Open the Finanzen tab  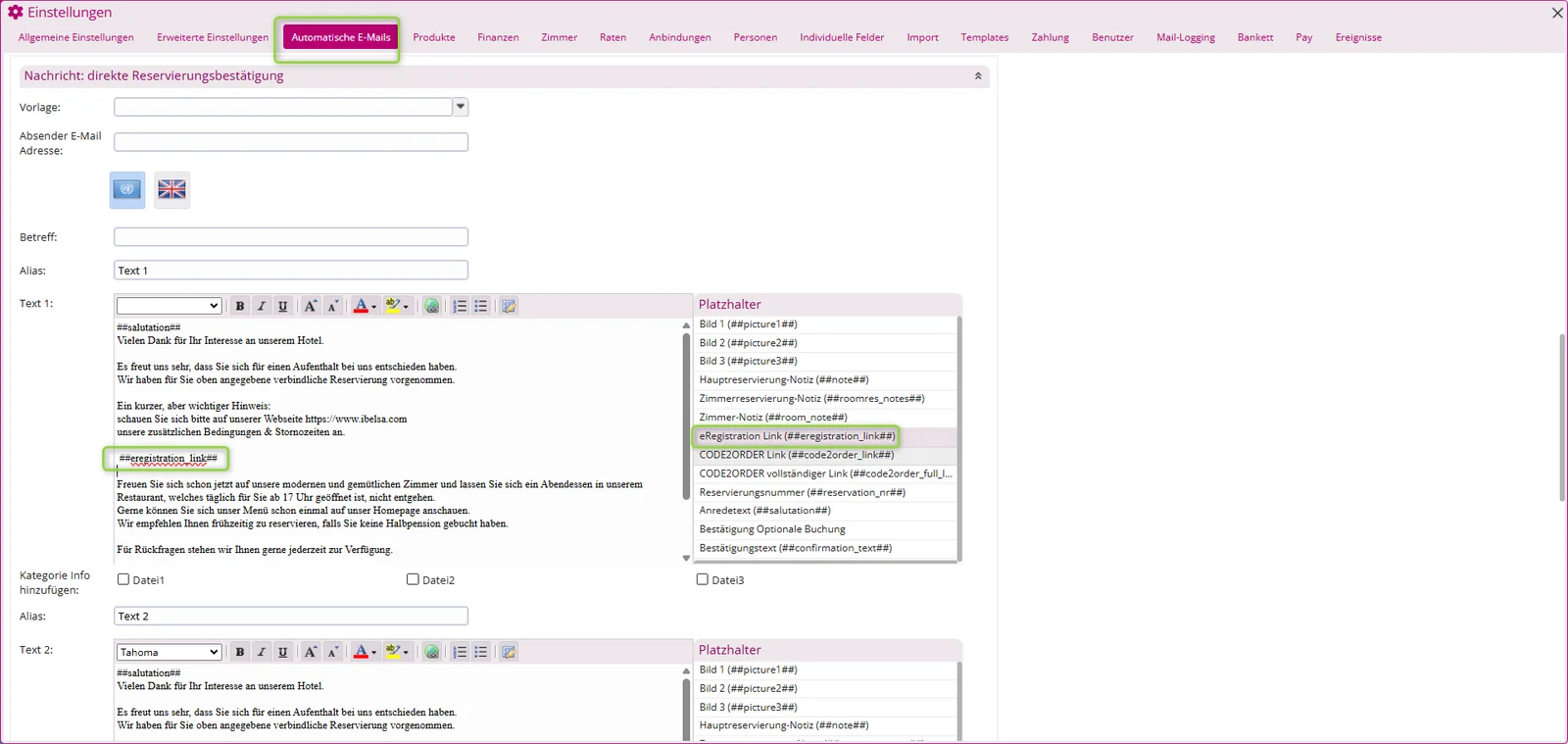(x=498, y=37)
